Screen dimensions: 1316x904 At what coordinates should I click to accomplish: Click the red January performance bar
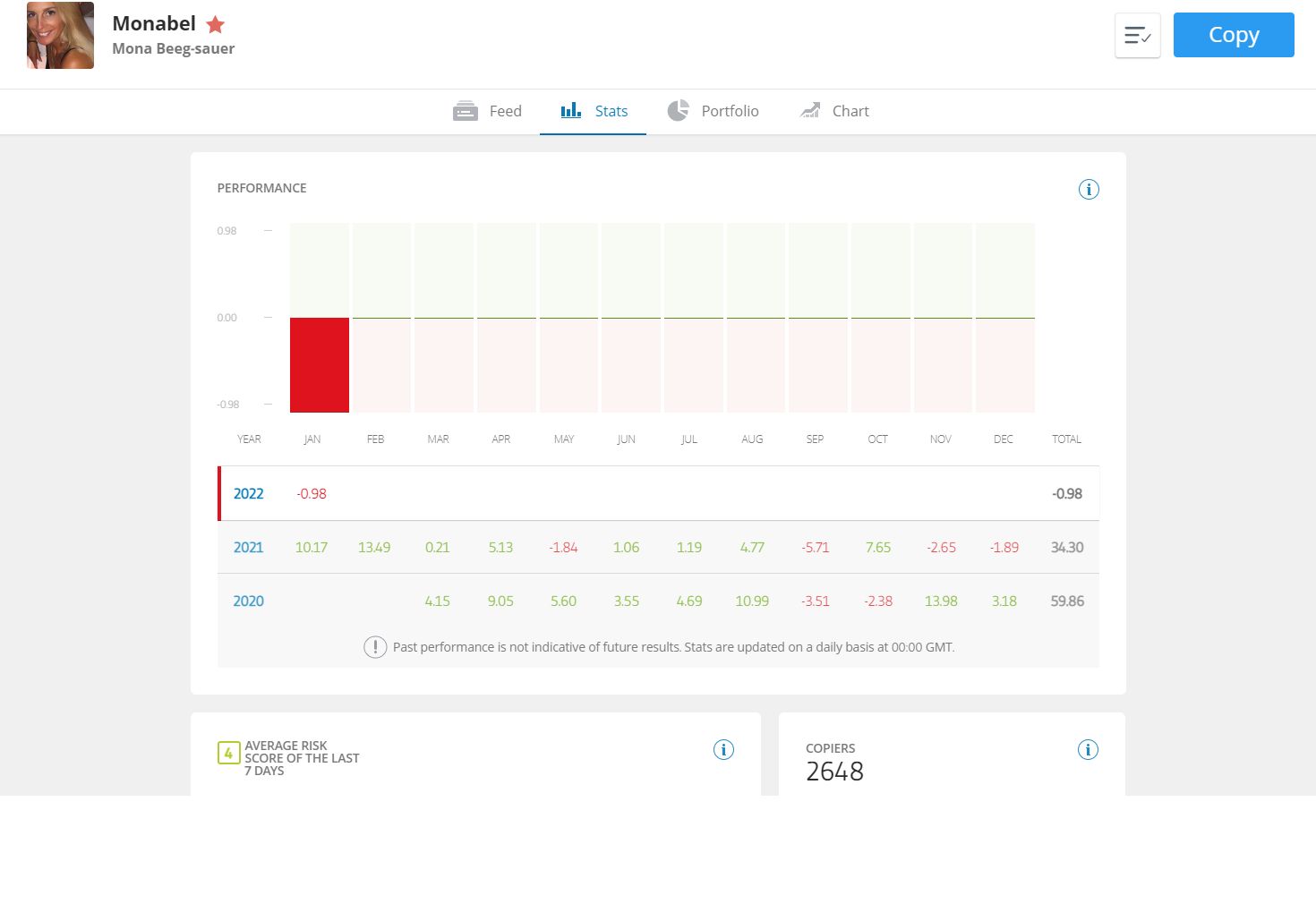(x=320, y=365)
